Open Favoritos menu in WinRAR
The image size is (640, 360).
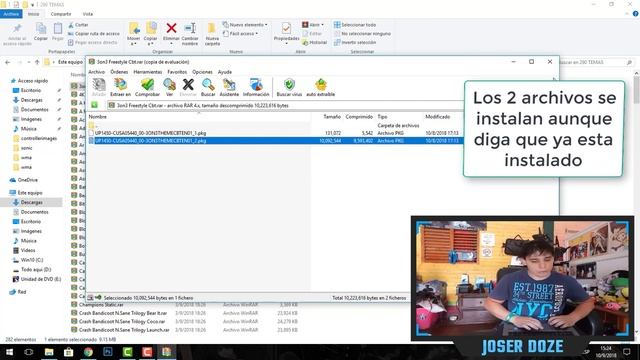pyautogui.click(x=177, y=72)
